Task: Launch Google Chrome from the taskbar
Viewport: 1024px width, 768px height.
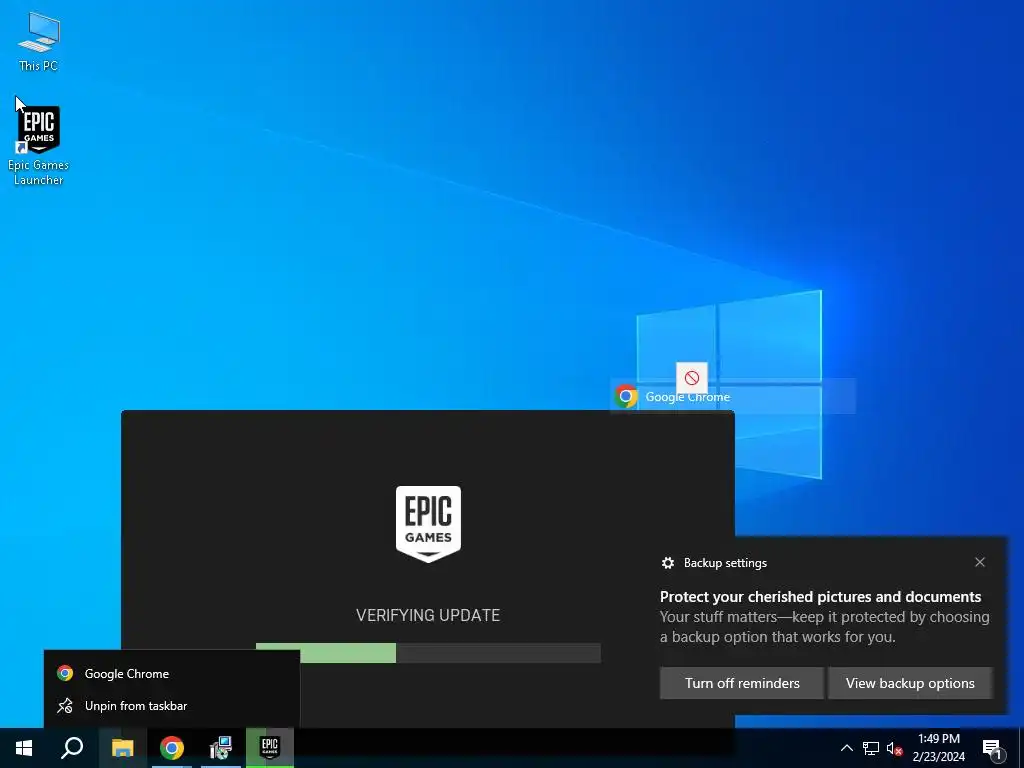Action: click(172, 748)
